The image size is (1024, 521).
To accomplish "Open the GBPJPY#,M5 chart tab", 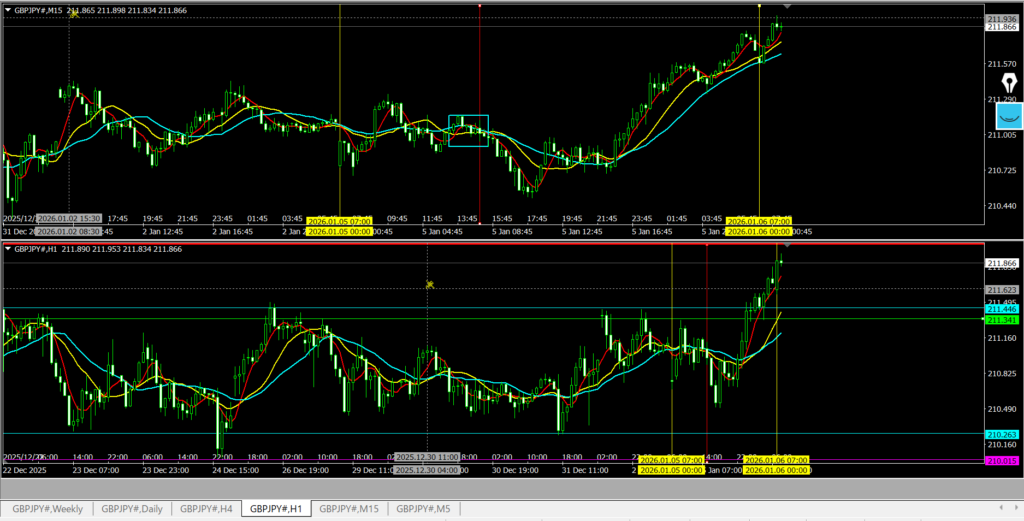I will pyautogui.click(x=423, y=508).
